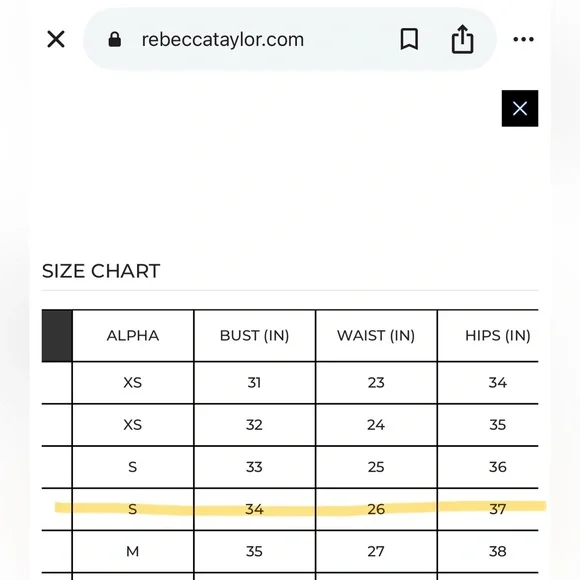Tap the dark corner cell of the table
580x580 pixels.
coord(57,335)
